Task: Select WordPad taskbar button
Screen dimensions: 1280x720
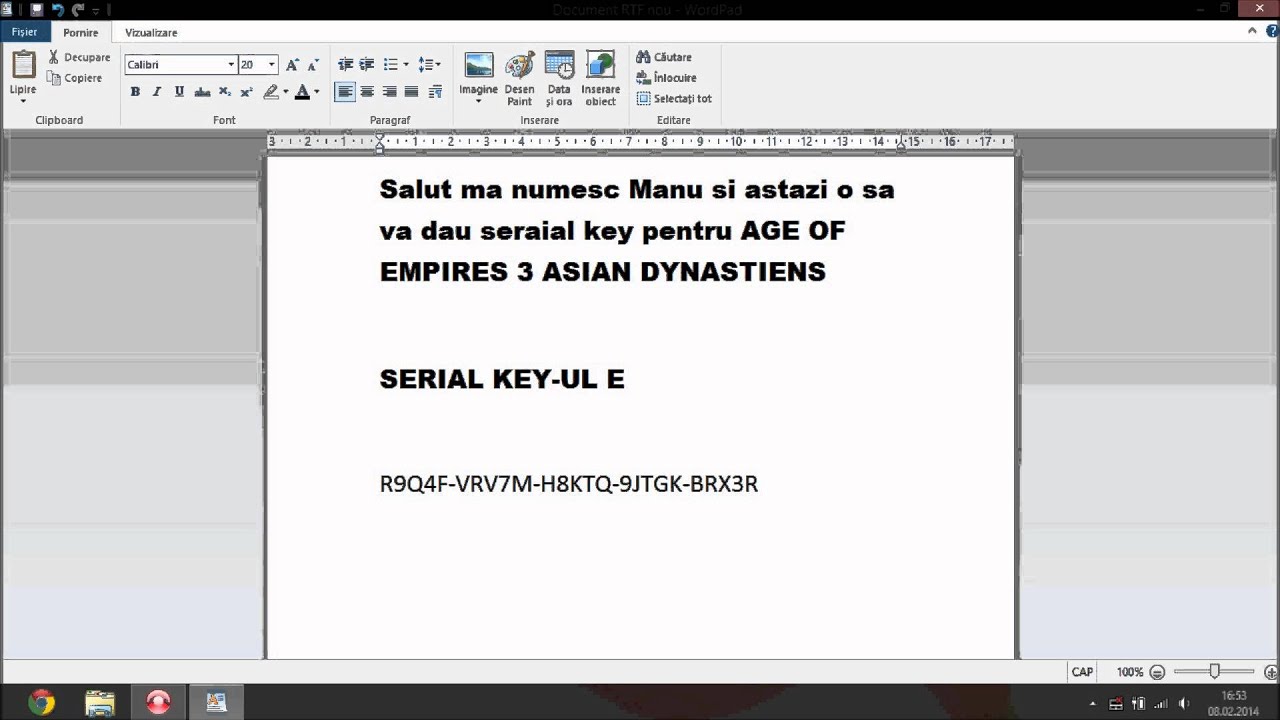Action: [216, 703]
